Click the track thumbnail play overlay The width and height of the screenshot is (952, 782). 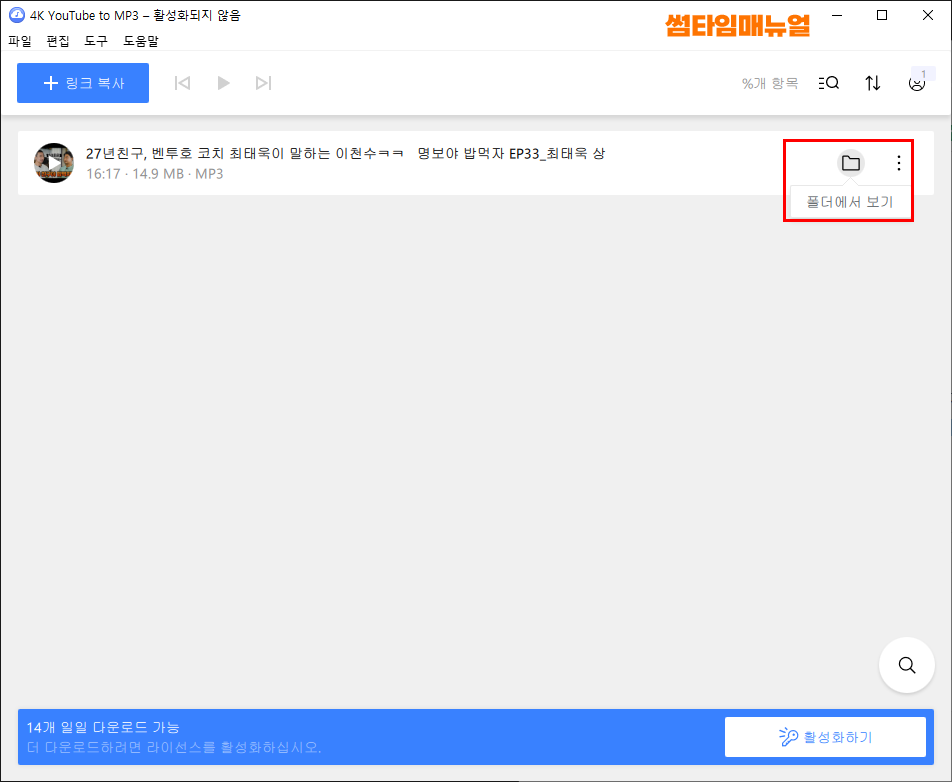click(54, 163)
